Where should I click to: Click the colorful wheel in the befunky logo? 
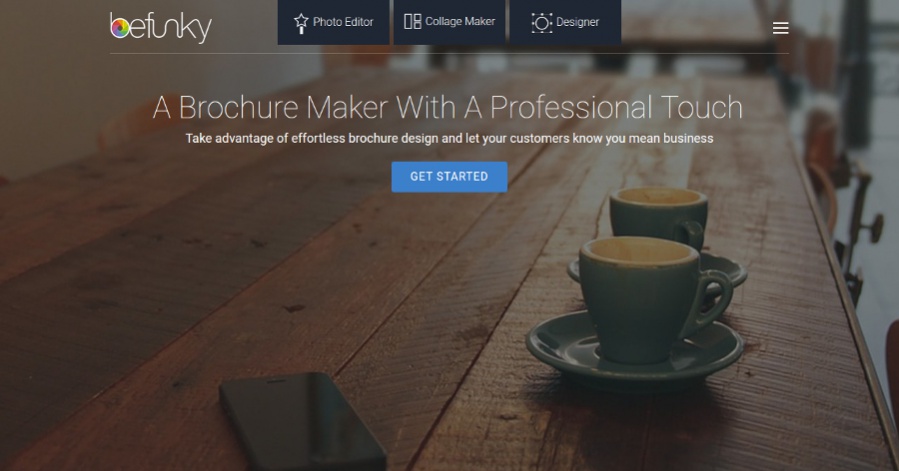click(x=120, y=28)
